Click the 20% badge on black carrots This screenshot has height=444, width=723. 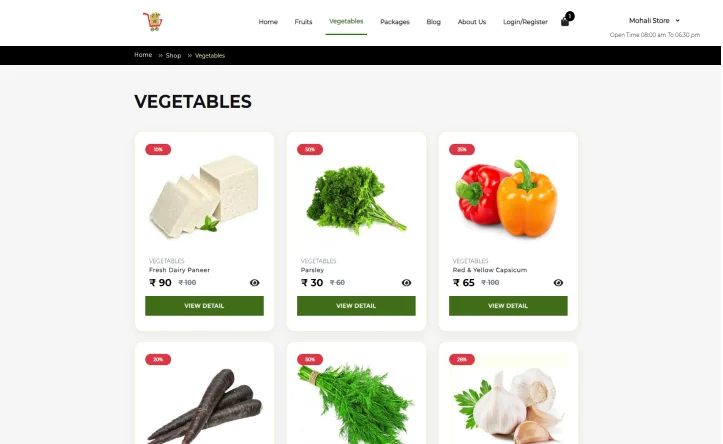click(158, 359)
